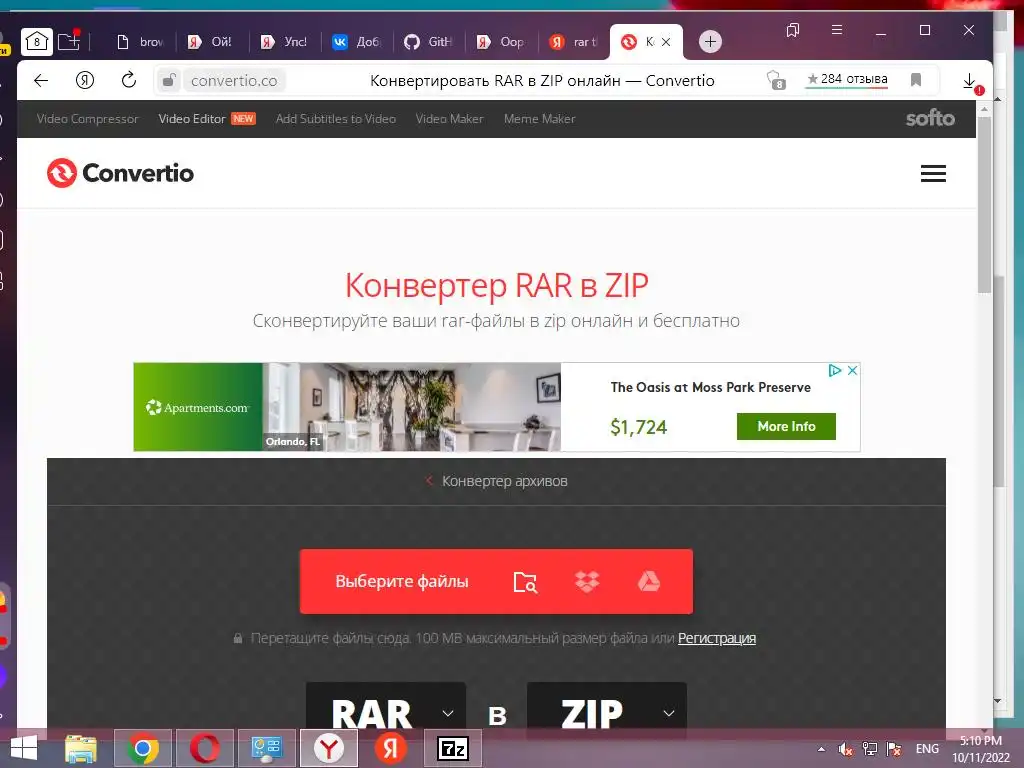
Task: Click the new tab group icon with red dot
Action: 69,41
